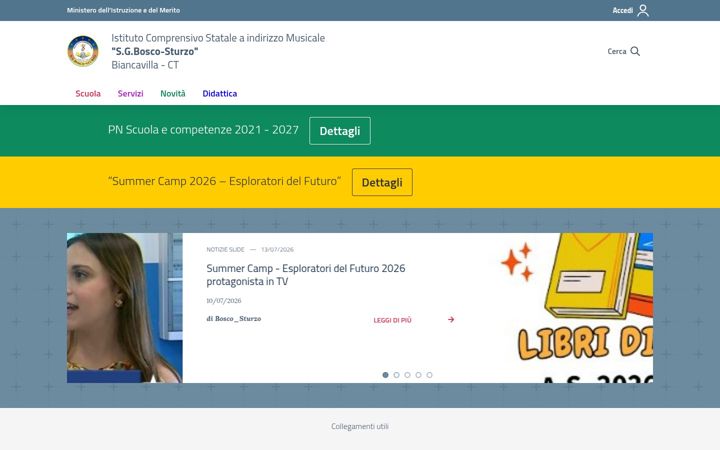Jump to the fourth carousel slide dot
The width and height of the screenshot is (720, 450).
pyautogui.click(x=418, y=375)
